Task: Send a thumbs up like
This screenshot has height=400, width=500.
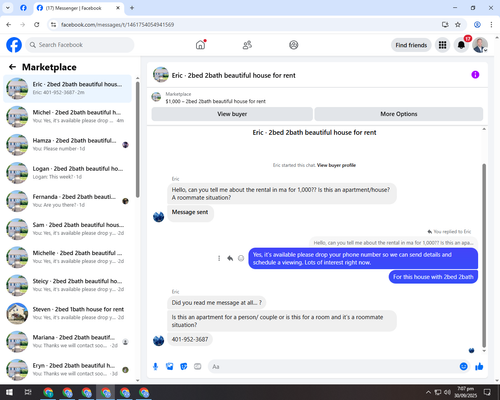Action: coord(479,367)
